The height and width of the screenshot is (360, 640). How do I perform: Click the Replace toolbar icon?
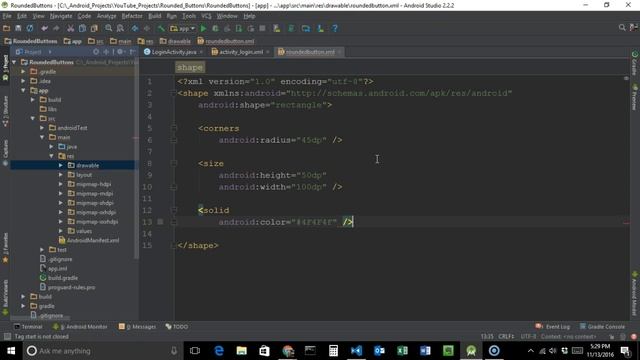[x=120, y=28]
